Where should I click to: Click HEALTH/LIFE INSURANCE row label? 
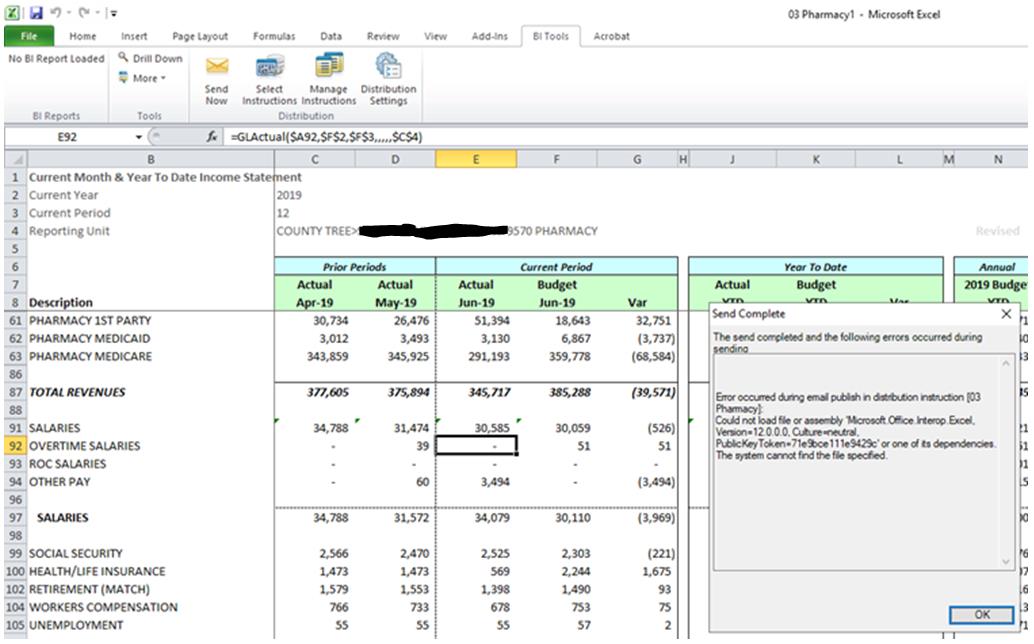click(x=97, y=571)
